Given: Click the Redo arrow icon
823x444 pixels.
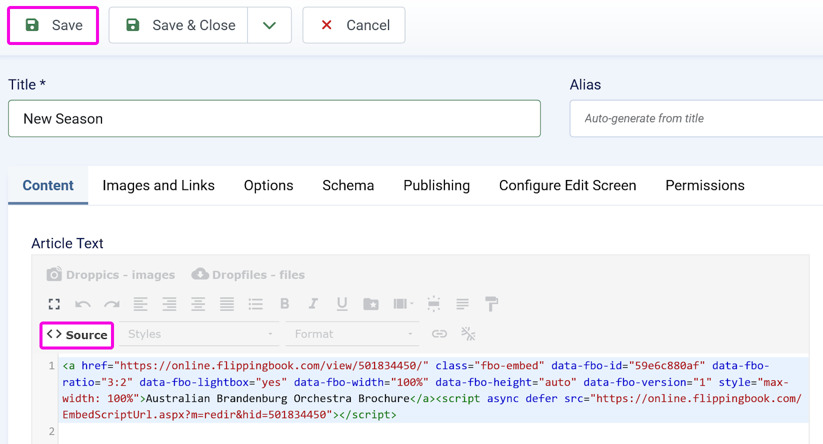Looking at the screenshot, I should pos(112,304).
